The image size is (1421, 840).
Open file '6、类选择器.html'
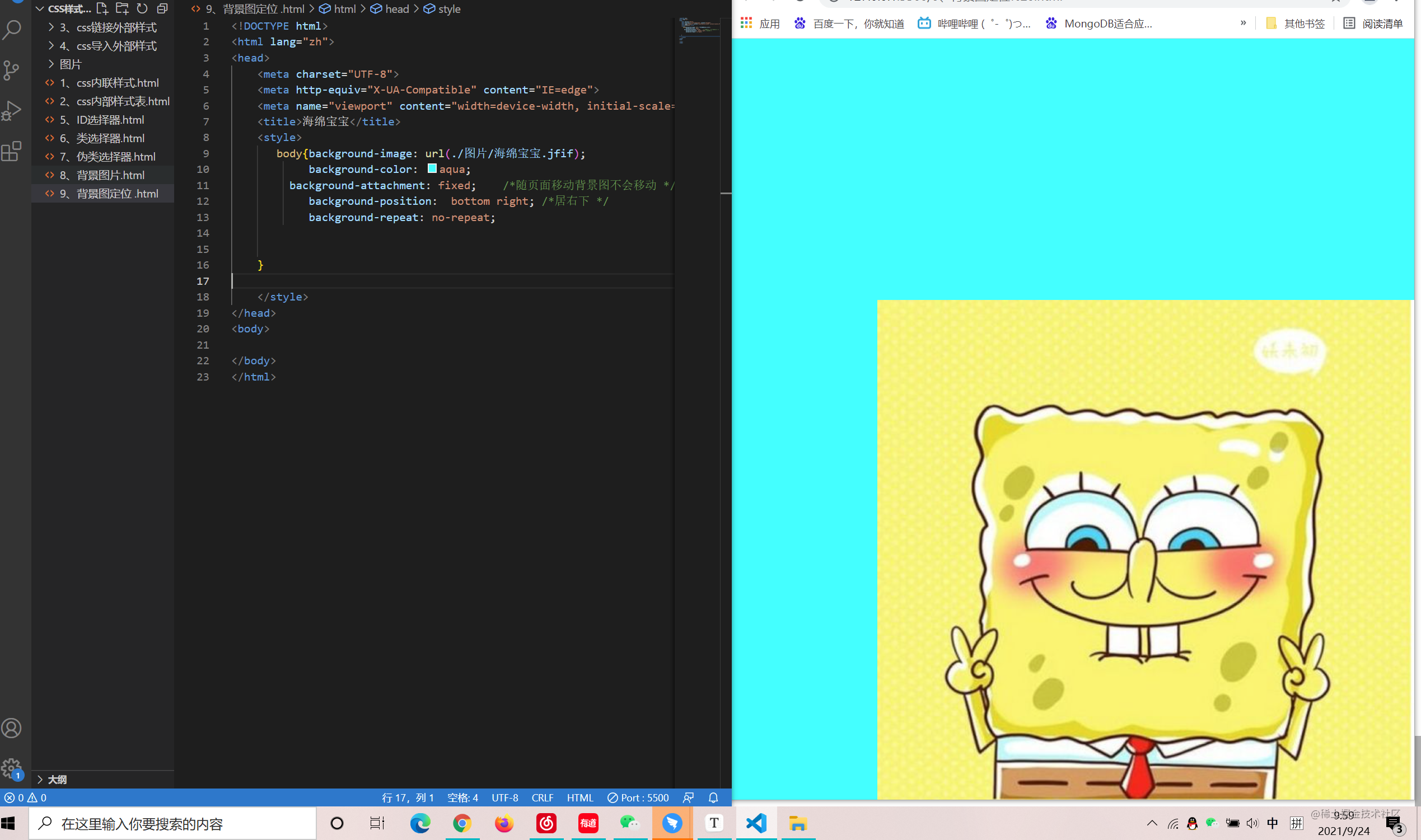tap(102, 138)
